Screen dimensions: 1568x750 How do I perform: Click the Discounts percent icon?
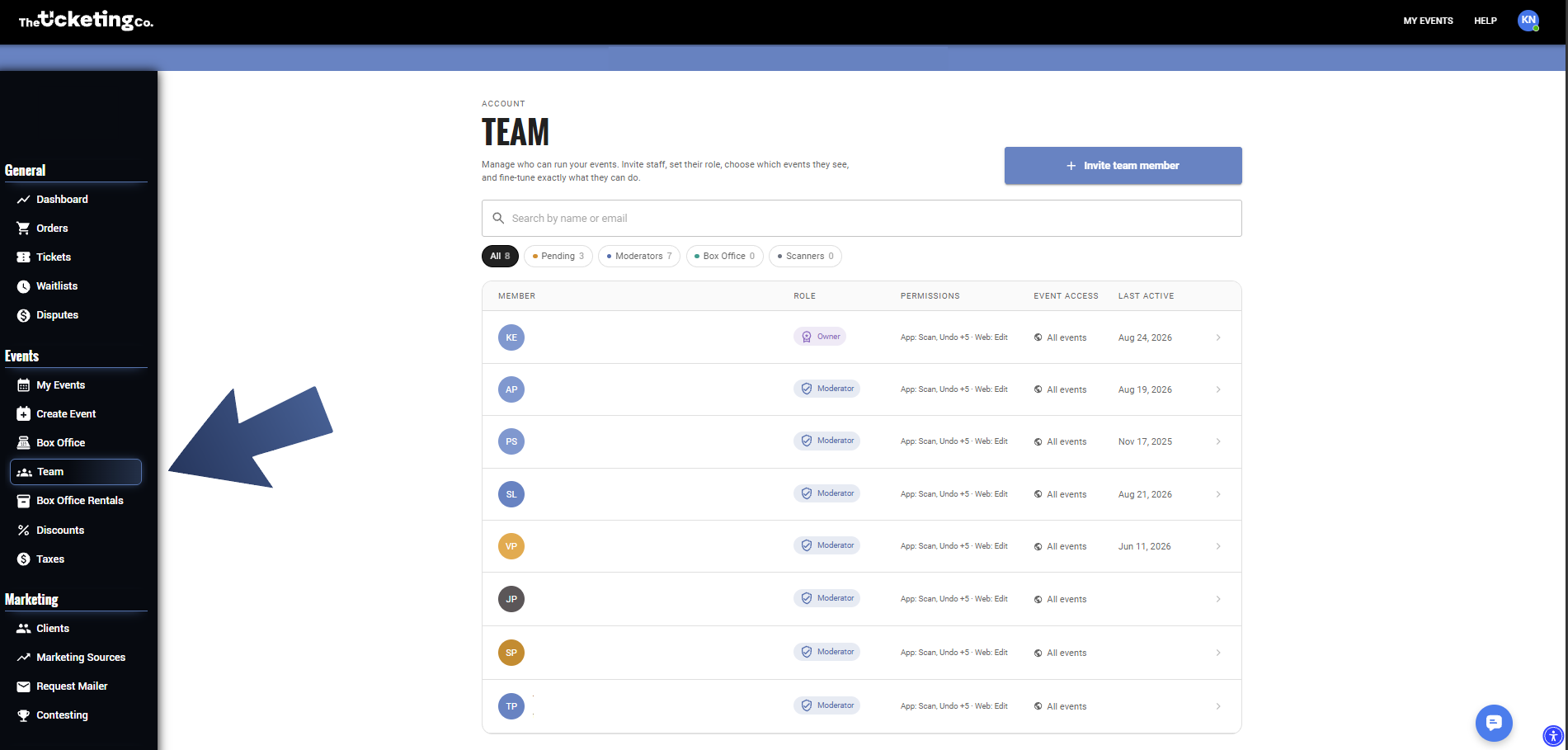pyautogui.click(x=23, y=531)
